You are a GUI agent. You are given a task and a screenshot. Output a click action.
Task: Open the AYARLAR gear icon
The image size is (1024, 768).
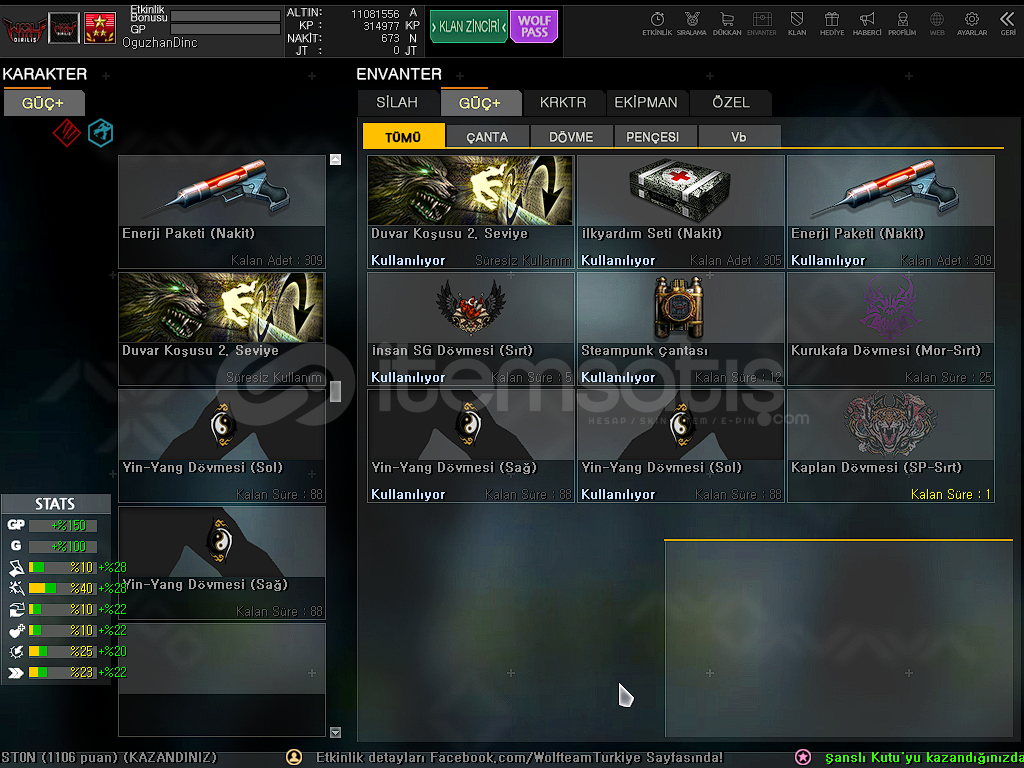(x=972, y=24)
